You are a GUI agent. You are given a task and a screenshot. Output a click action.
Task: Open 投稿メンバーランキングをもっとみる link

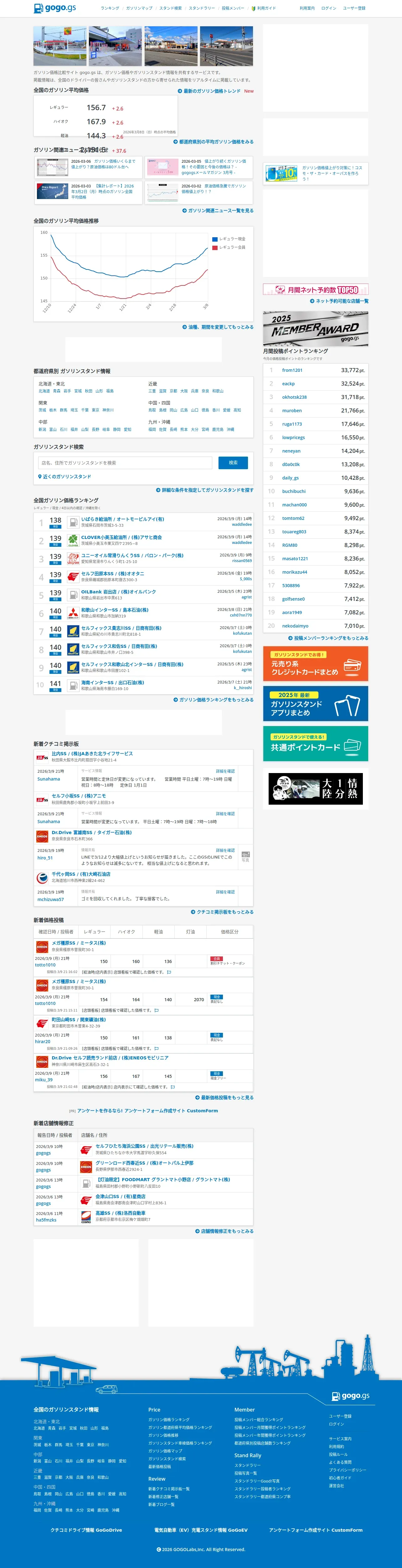[328, 638]
